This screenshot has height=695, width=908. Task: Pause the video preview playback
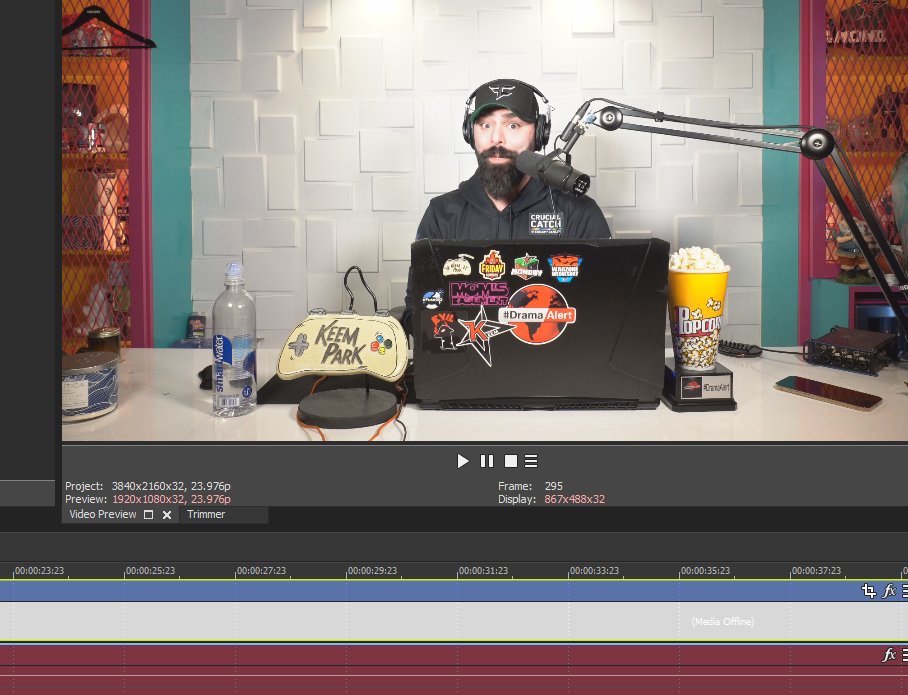coord(487,461)
